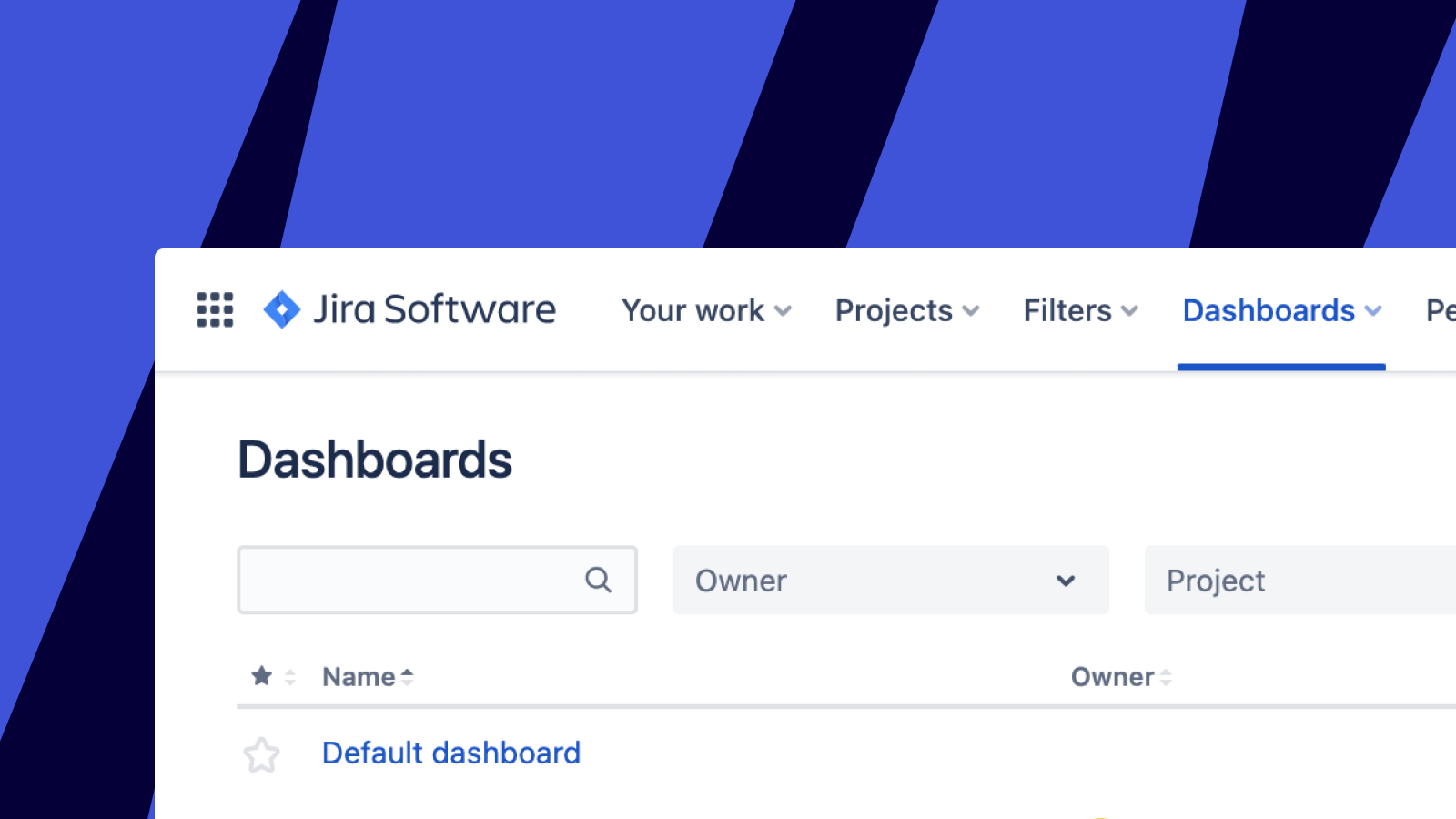Expand the Your work menu
1456x819 pixels.
(x=706, y=310)
